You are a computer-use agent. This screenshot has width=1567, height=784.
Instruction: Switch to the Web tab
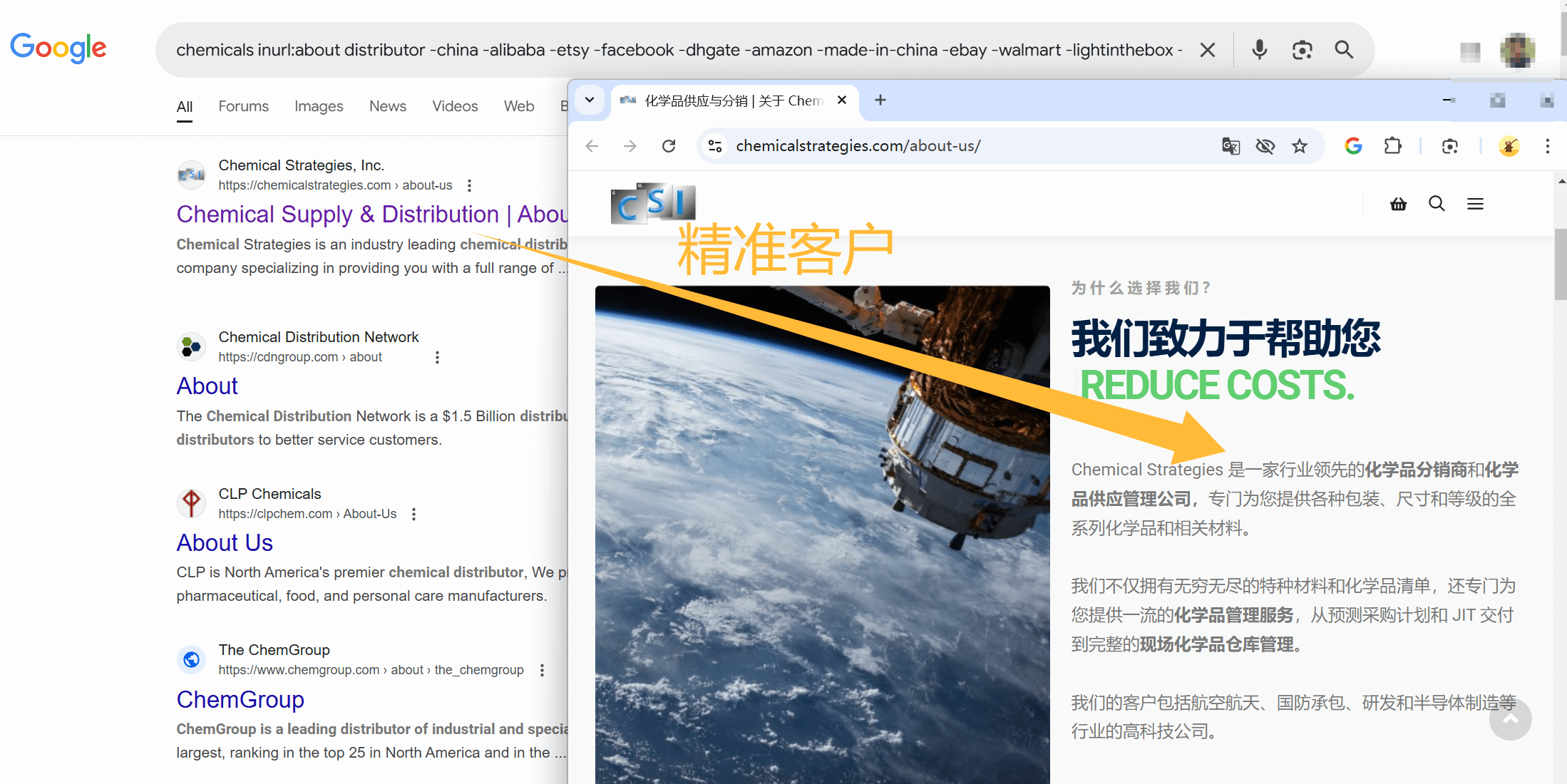click(x=519, y=106)
